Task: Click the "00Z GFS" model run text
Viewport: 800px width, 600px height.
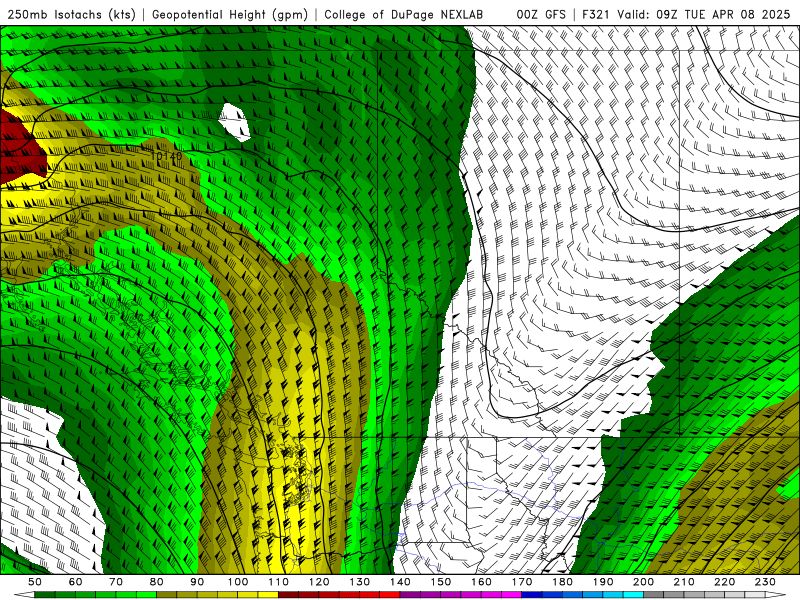Action: [541, 15]
